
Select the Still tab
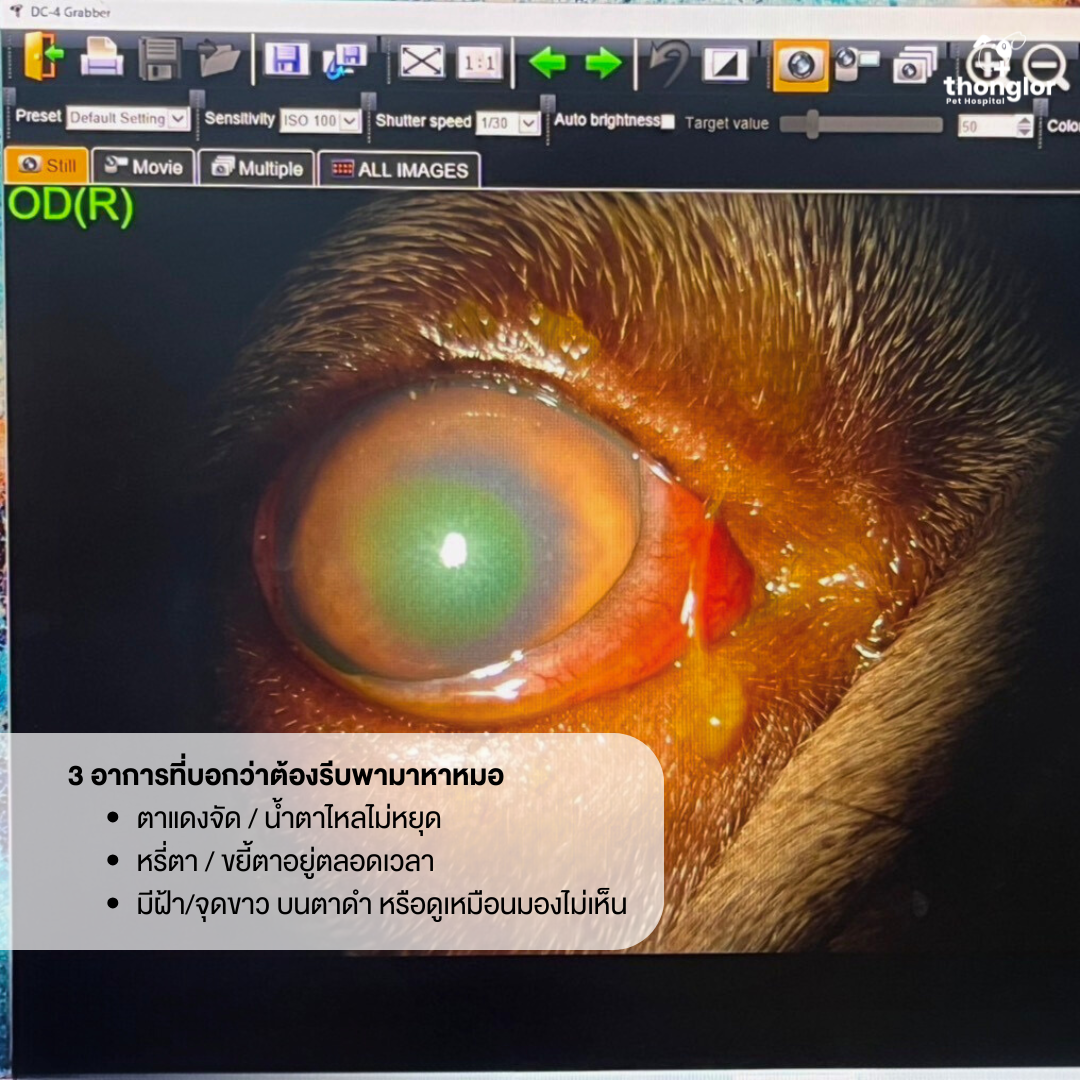pos(47,165)
